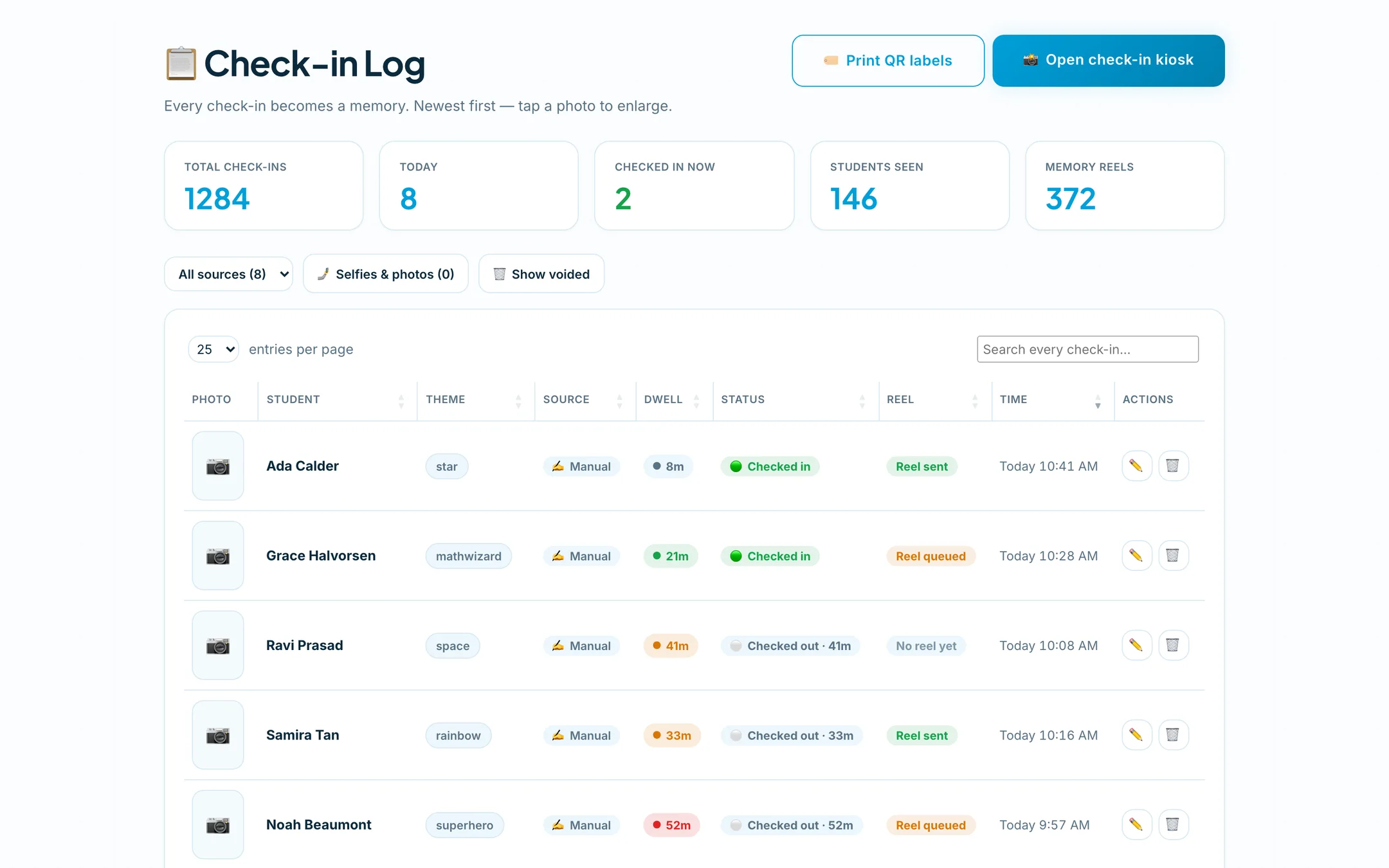The width and height of the screenshot is (1389, 868).
Task: Click the space theme tag
Action: coord(453,646)
